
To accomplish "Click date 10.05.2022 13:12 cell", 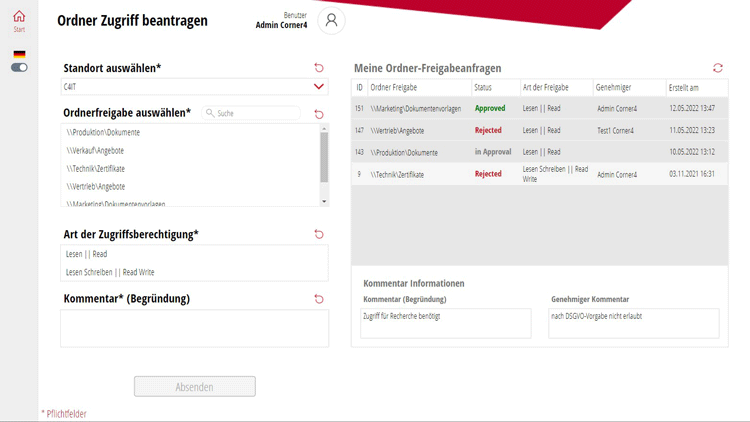I will [x=692, y=152].
